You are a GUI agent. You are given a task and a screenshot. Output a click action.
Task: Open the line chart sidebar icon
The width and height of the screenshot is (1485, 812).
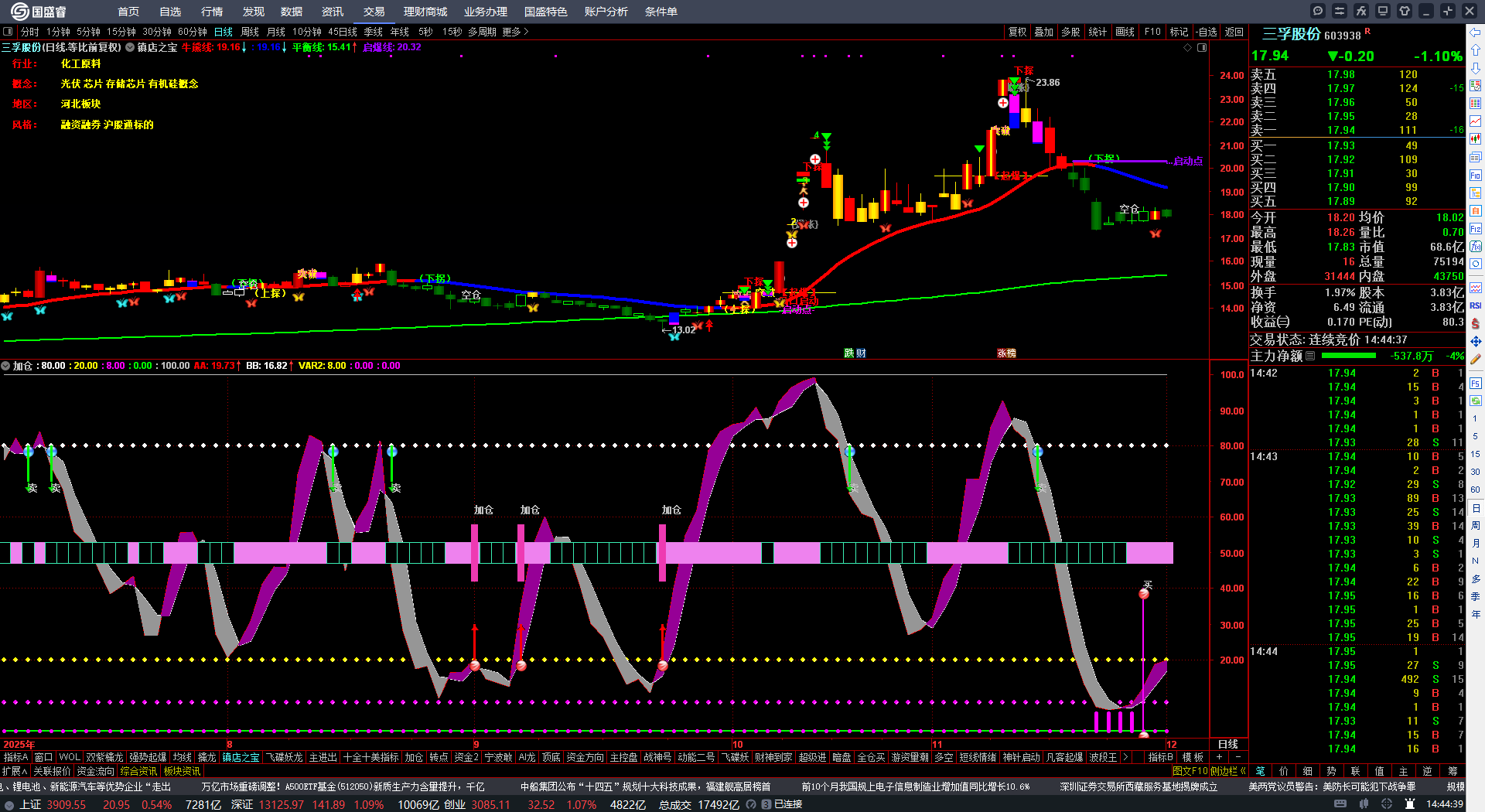pyautogui.click(x=1476, y=121)
